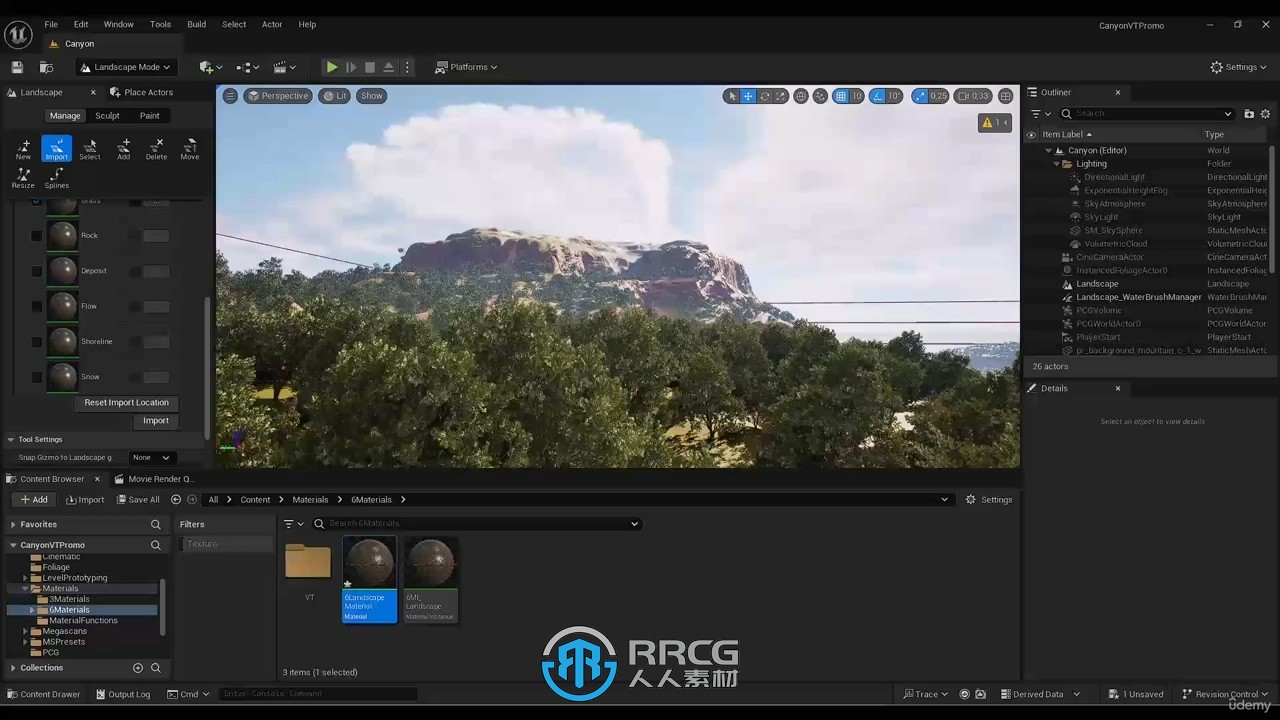Toggle rotation angle snapping
This screenshot has height=720, width=1280.
pos(877,96)
